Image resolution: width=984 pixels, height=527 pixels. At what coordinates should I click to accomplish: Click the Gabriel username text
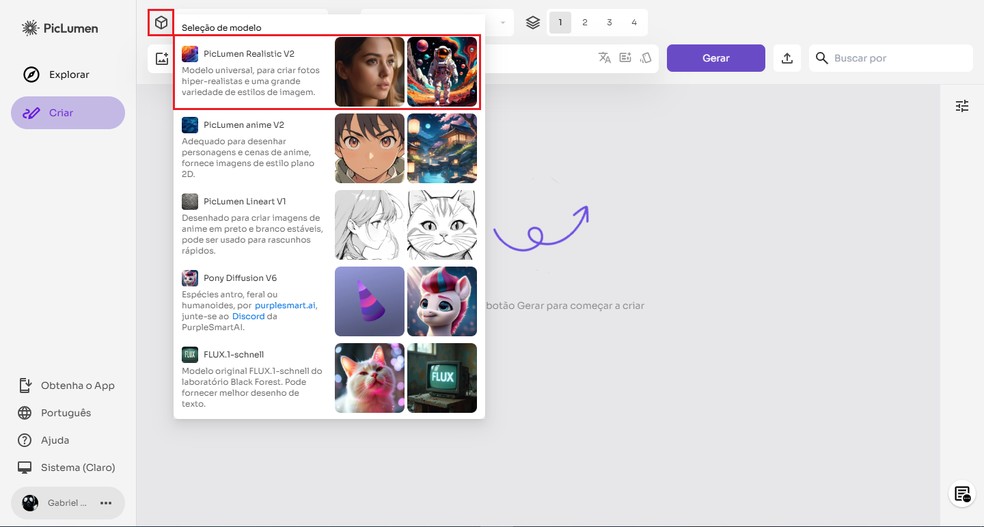pyautogui.click(x=67, y=503)
